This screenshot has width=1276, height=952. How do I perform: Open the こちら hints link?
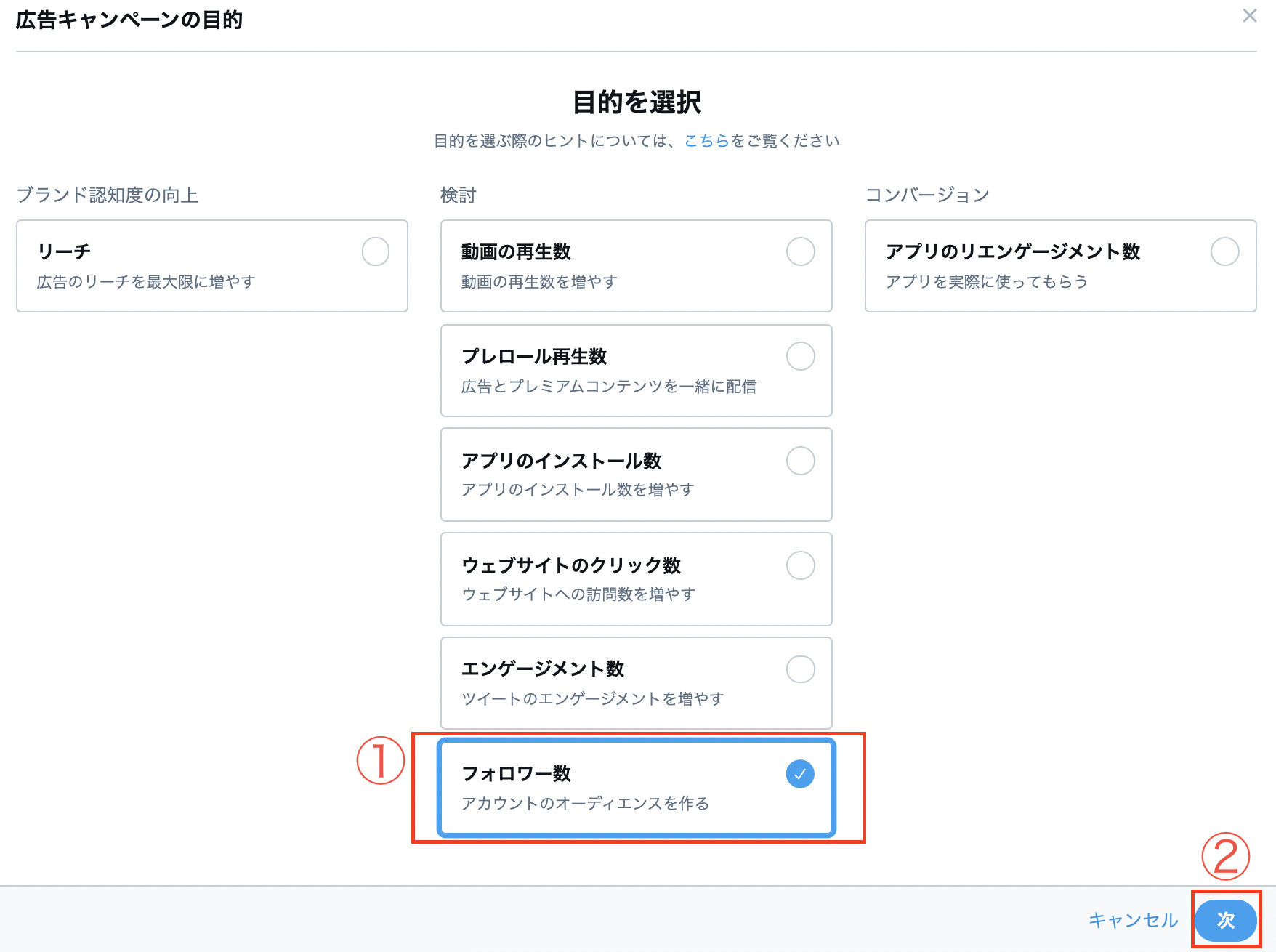[x=706, y=141]
